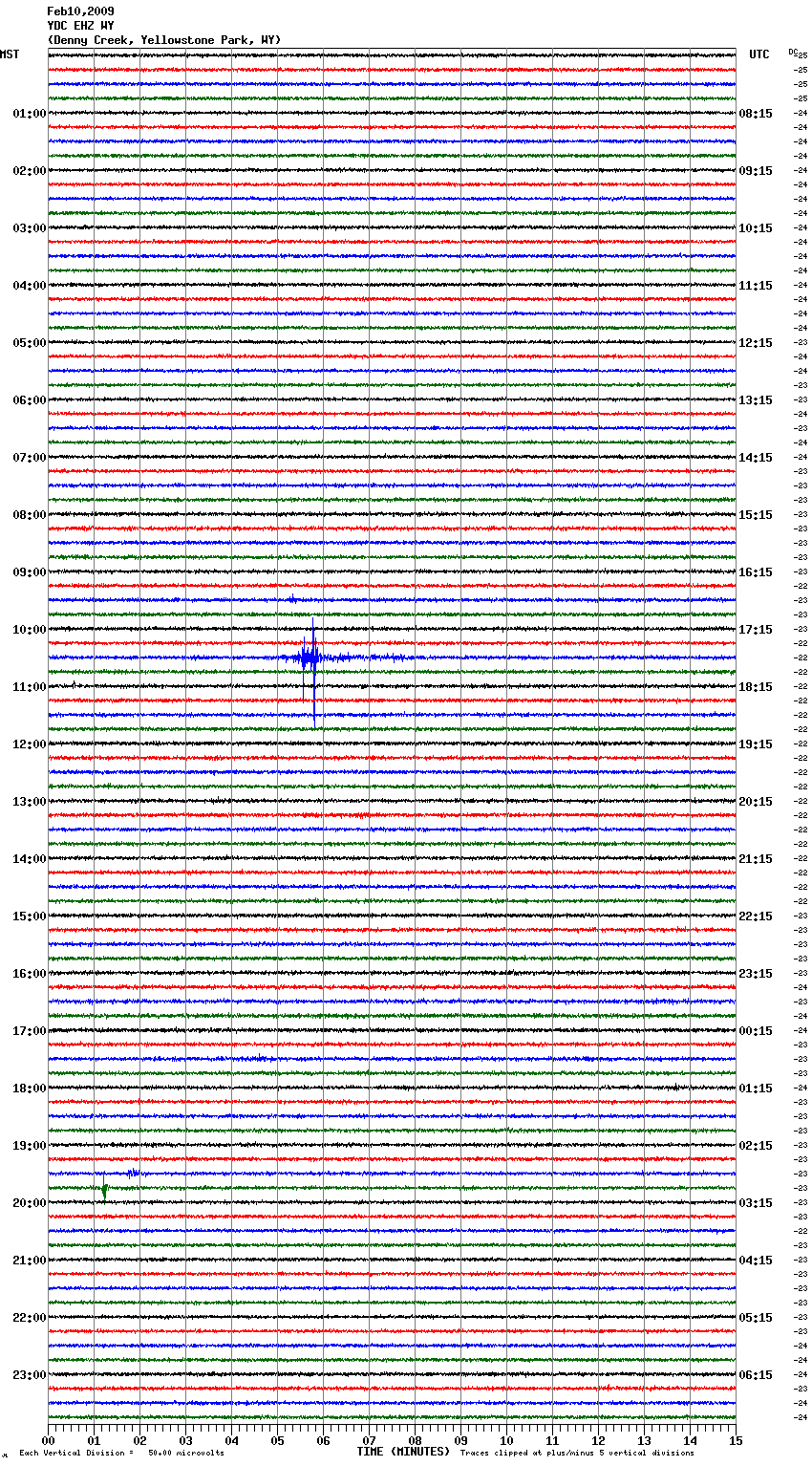Click the 08:15 UTC time label

(x=756, y=114)
